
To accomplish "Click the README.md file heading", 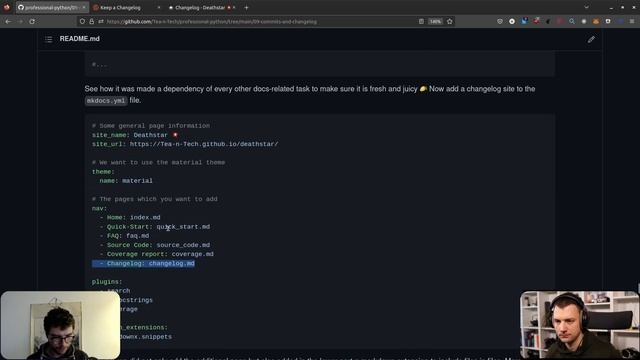I will point(80,39).
